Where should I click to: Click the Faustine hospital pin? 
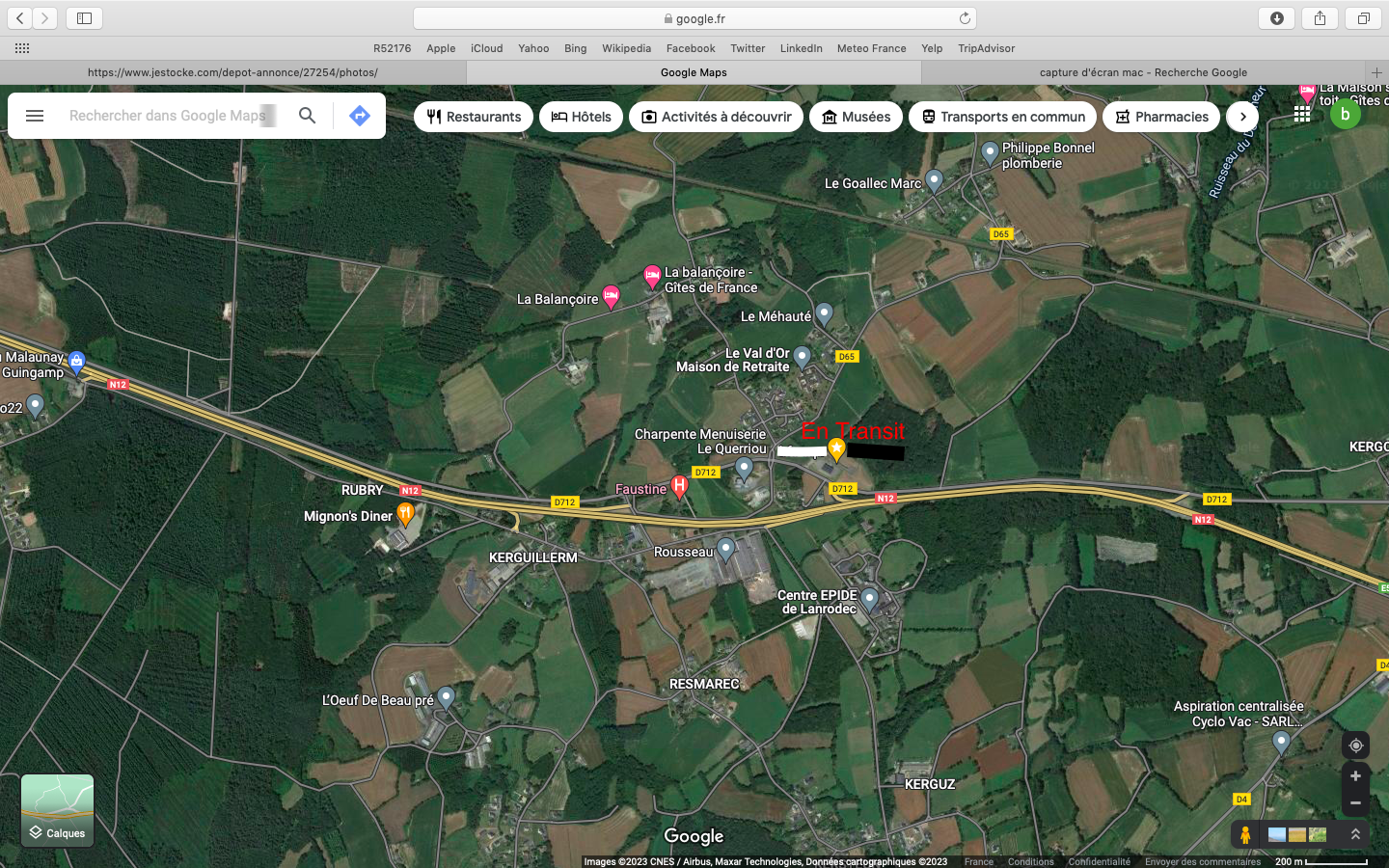(x=679, y=487)
